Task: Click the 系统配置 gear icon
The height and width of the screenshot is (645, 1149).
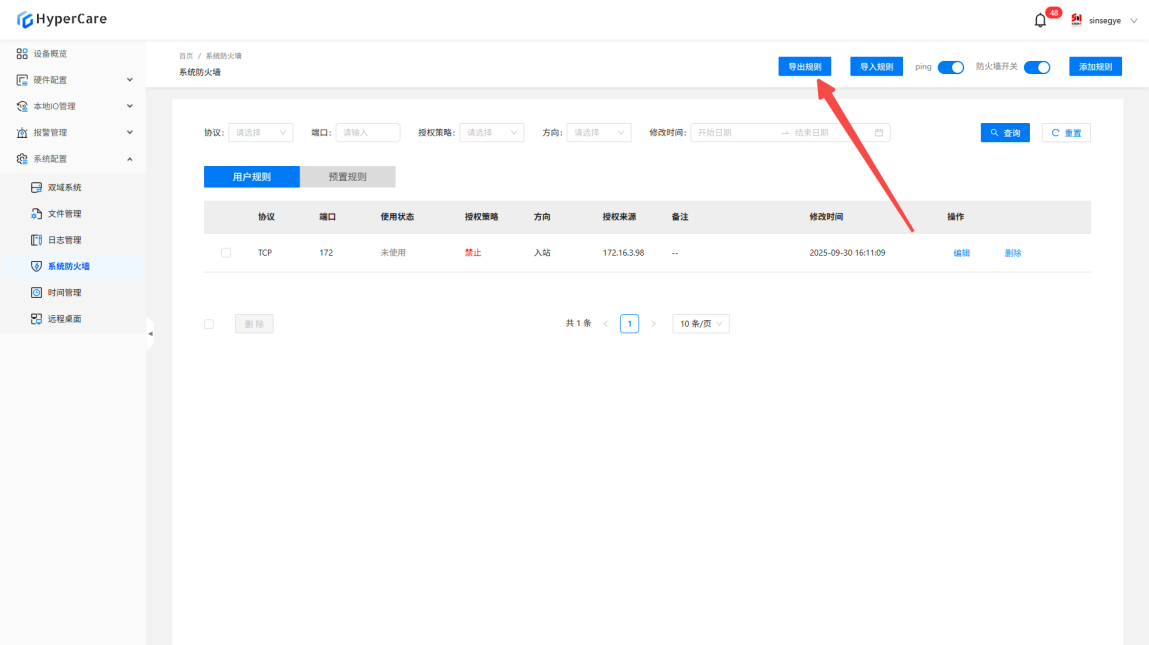Action: click(x=22, y=159)
